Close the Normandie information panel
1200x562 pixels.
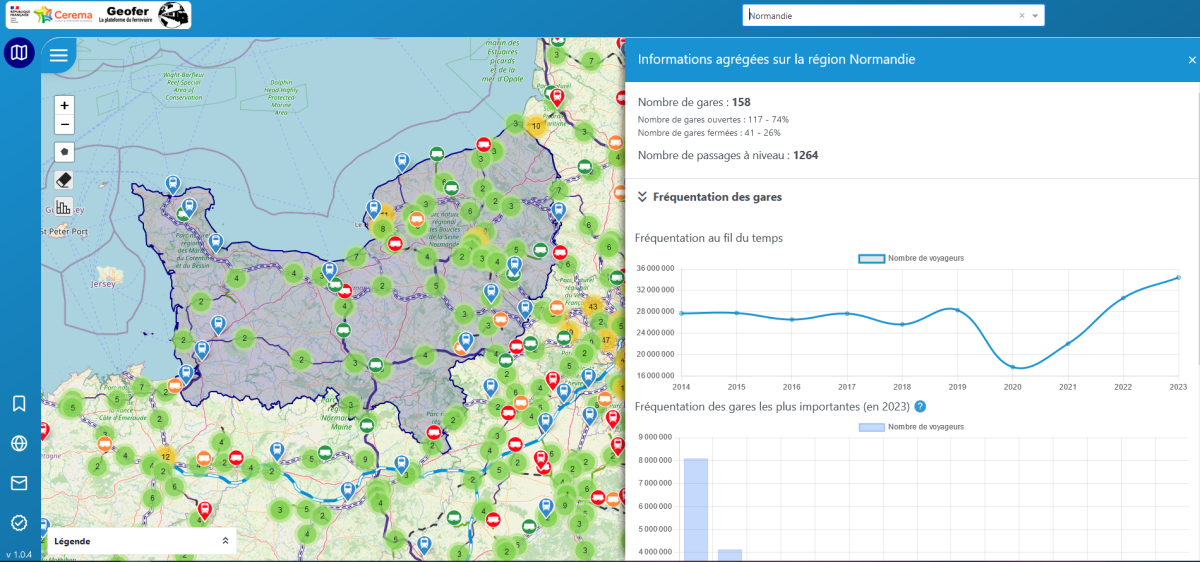1191,60
